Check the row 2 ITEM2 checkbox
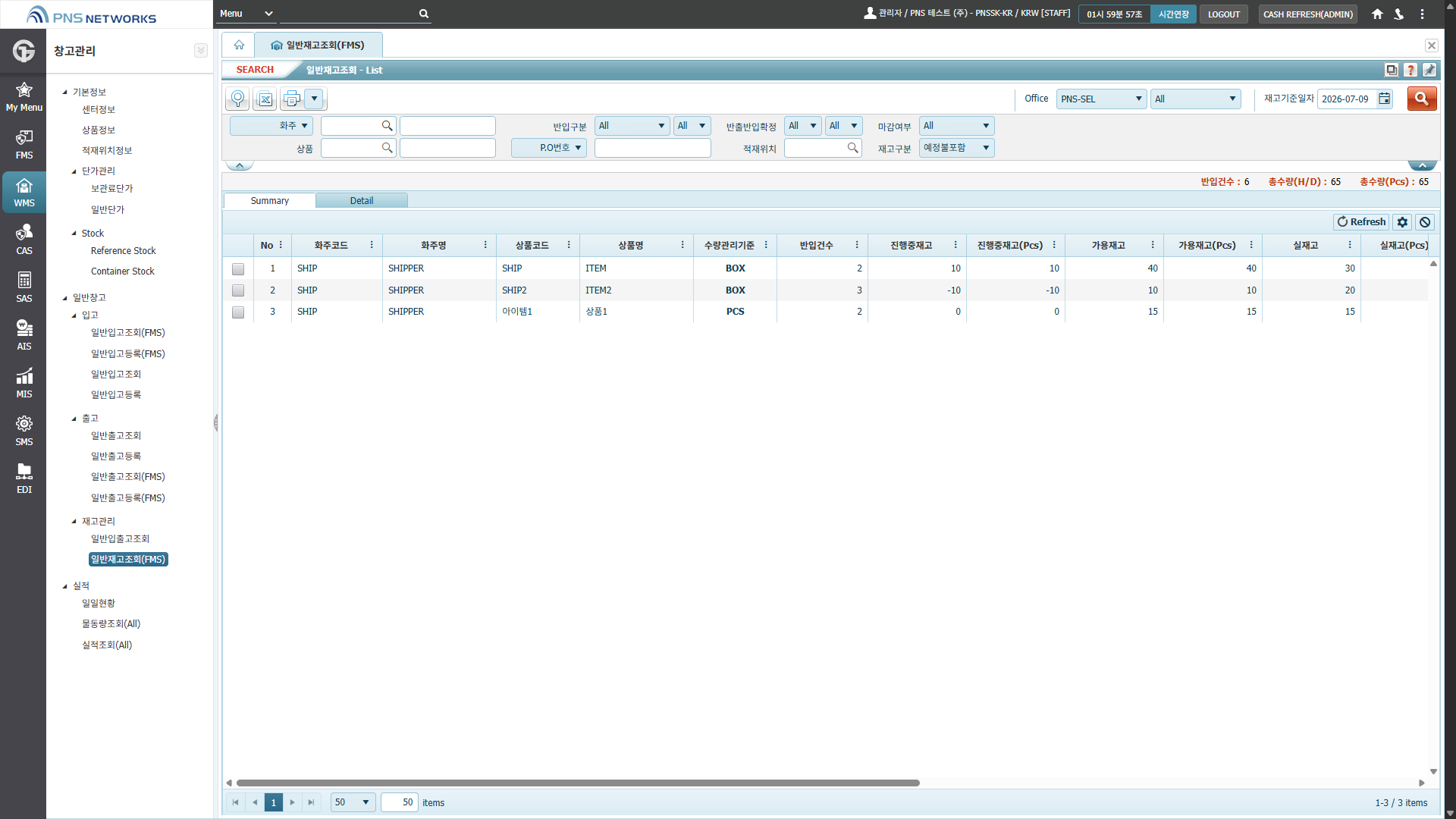 click(x=238, y=290)
